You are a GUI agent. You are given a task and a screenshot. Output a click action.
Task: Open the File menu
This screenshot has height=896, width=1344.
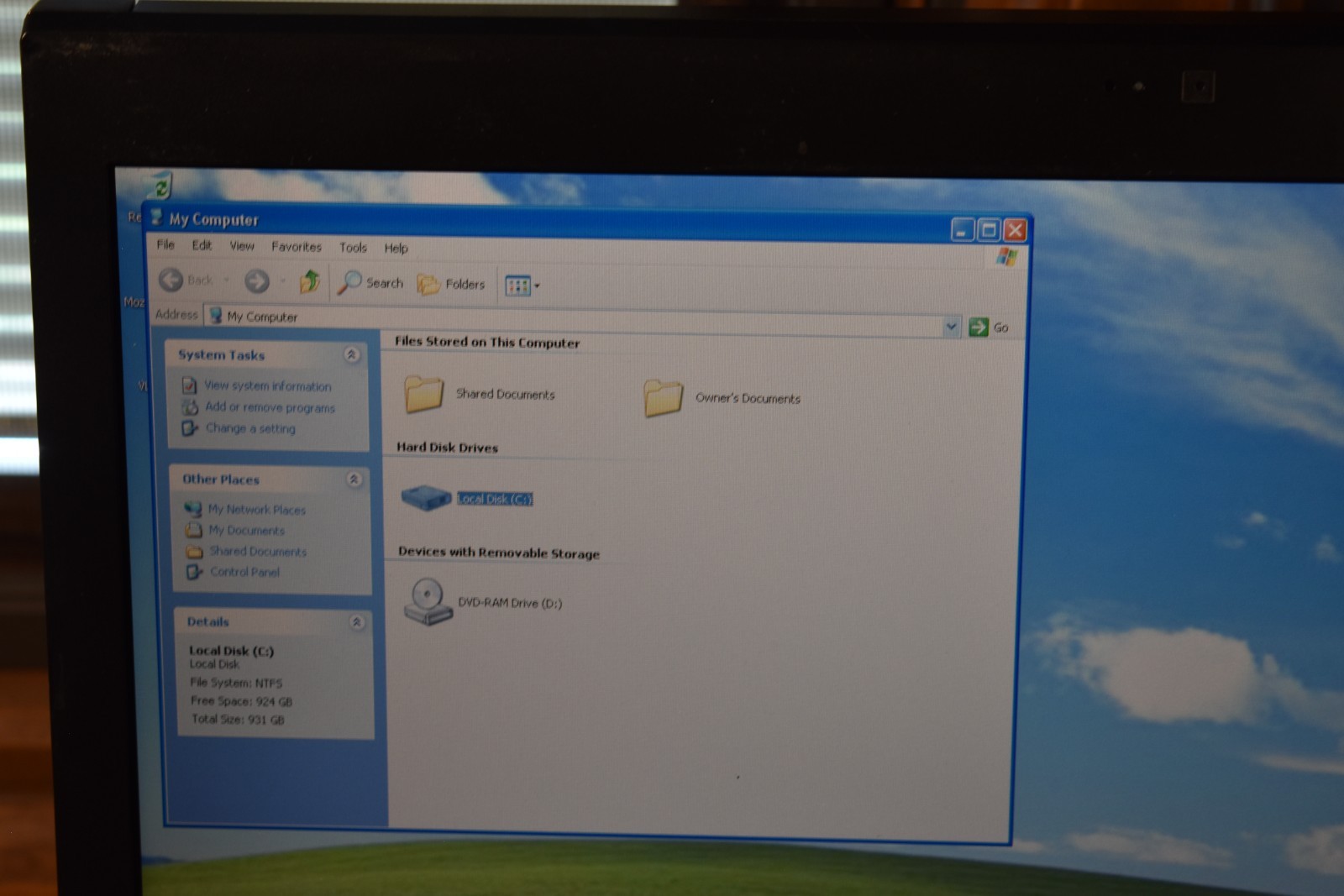(165, 244)
